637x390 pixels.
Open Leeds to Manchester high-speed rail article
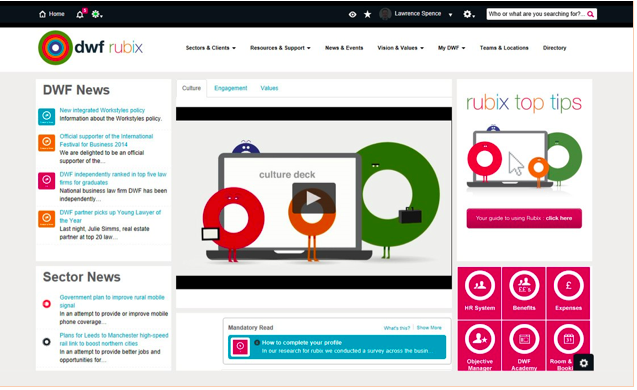click(114, 340)
